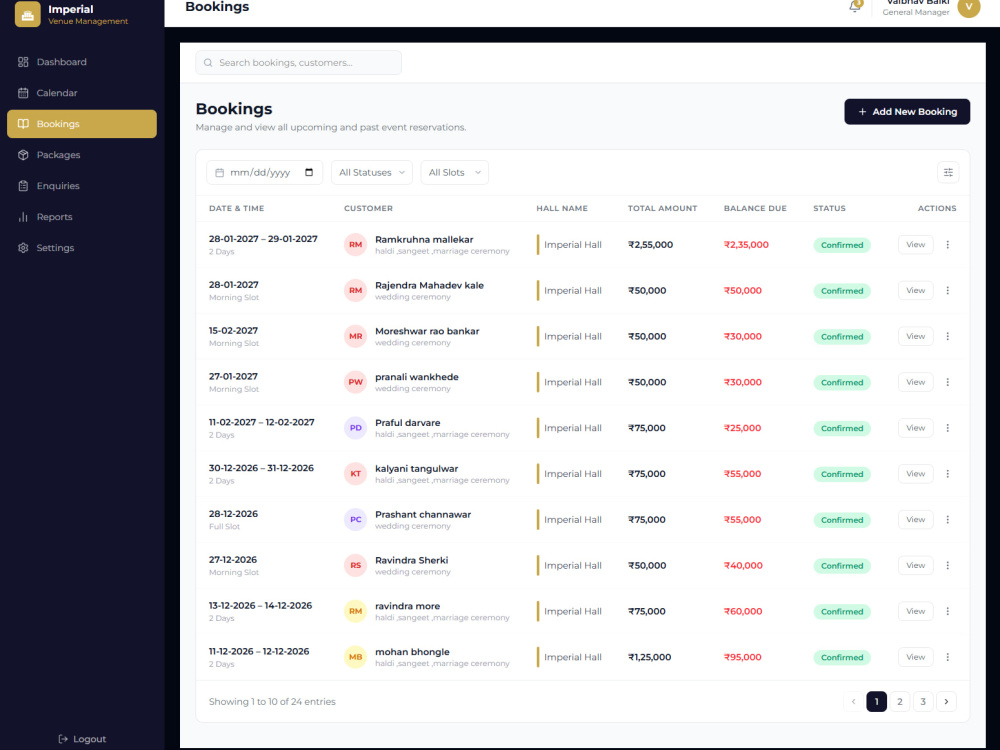Image resolution: width=1000 pixels, height=750 pixels.
Task: Click the Imperial venue logo icon
Action: (27, 15)
